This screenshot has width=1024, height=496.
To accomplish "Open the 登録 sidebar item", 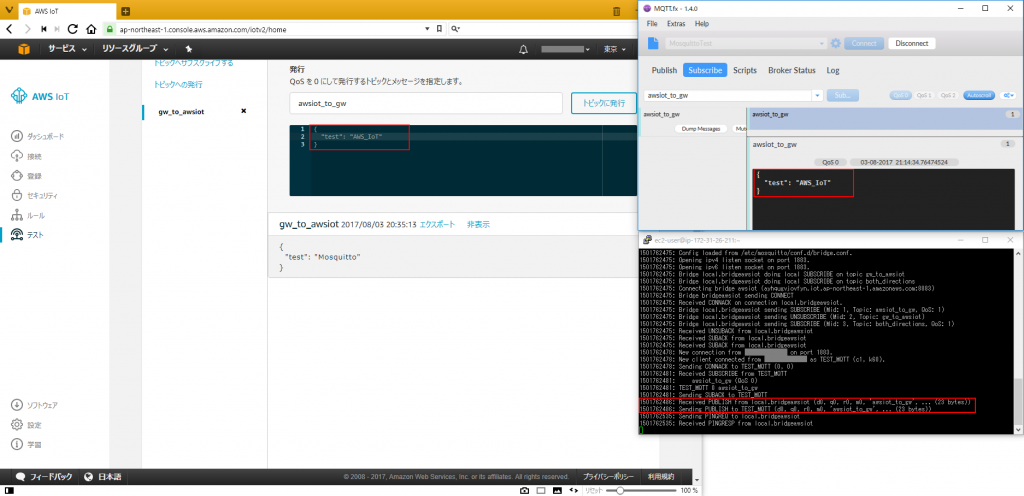I will pyautogui.click(x=27, y=176).
